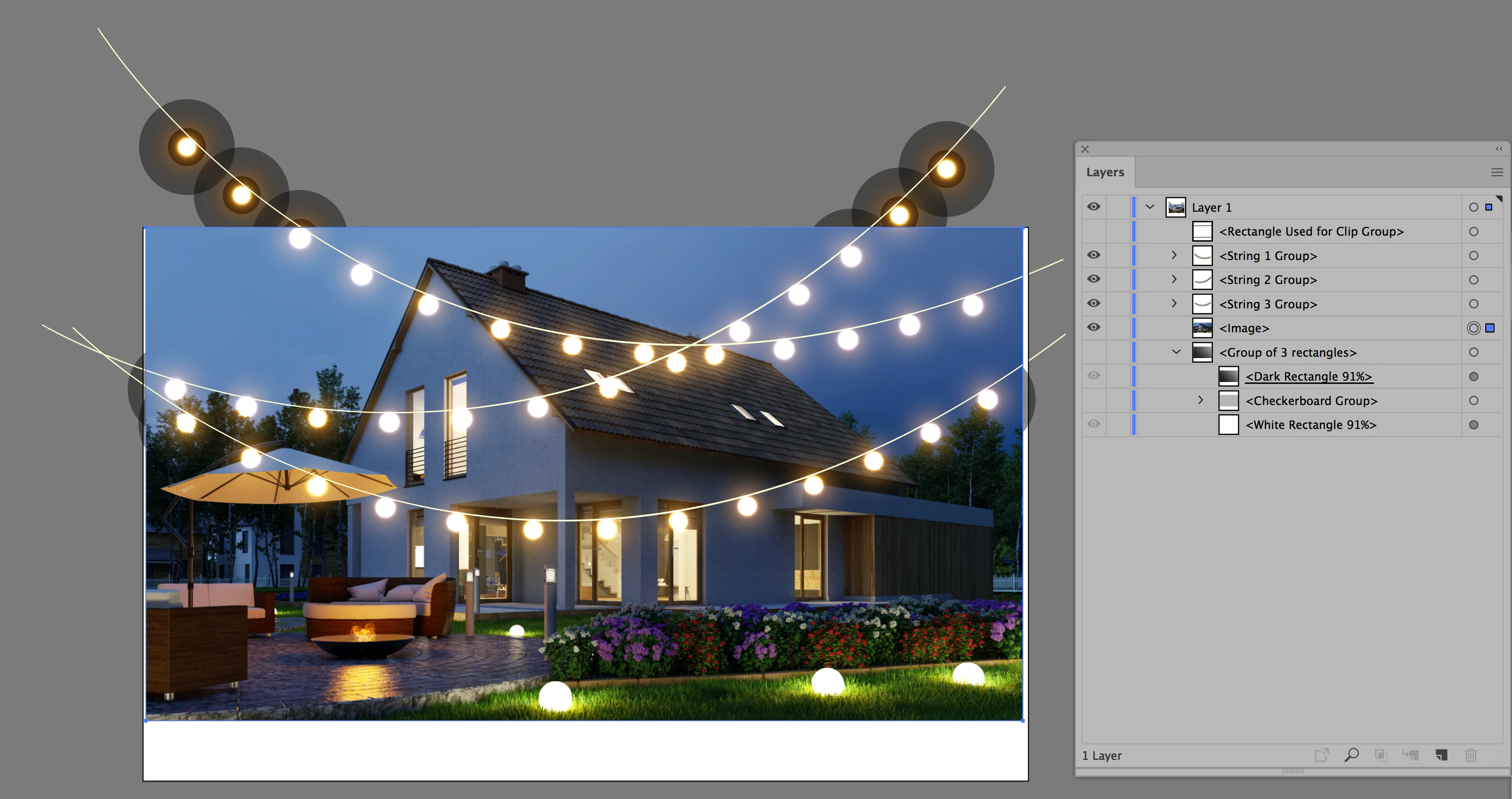
Task: Show the Dark Rectangle 91% layer
Action: 1093,376
